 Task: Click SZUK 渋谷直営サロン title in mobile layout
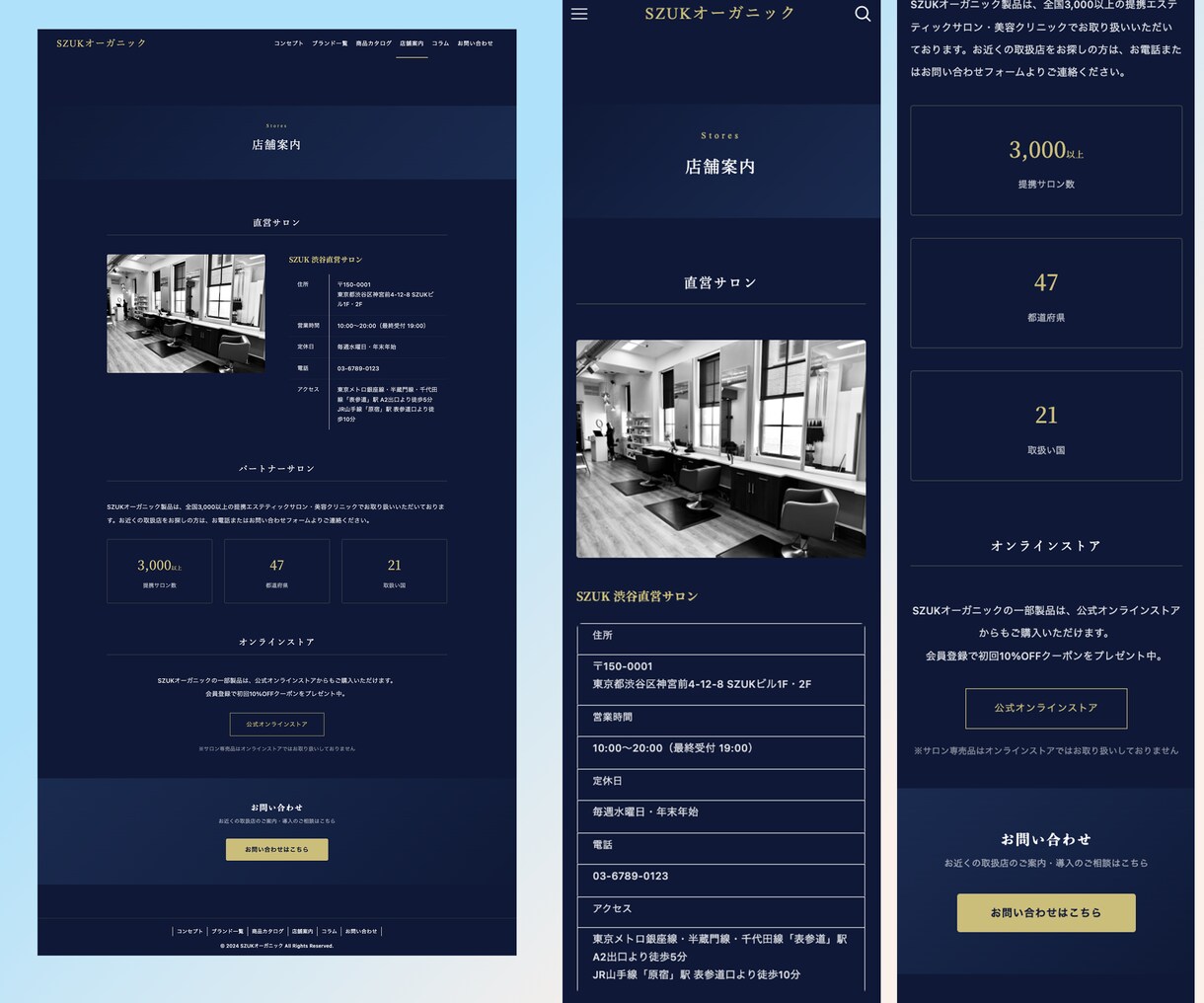pyautogui.click(x=637, y=596)
